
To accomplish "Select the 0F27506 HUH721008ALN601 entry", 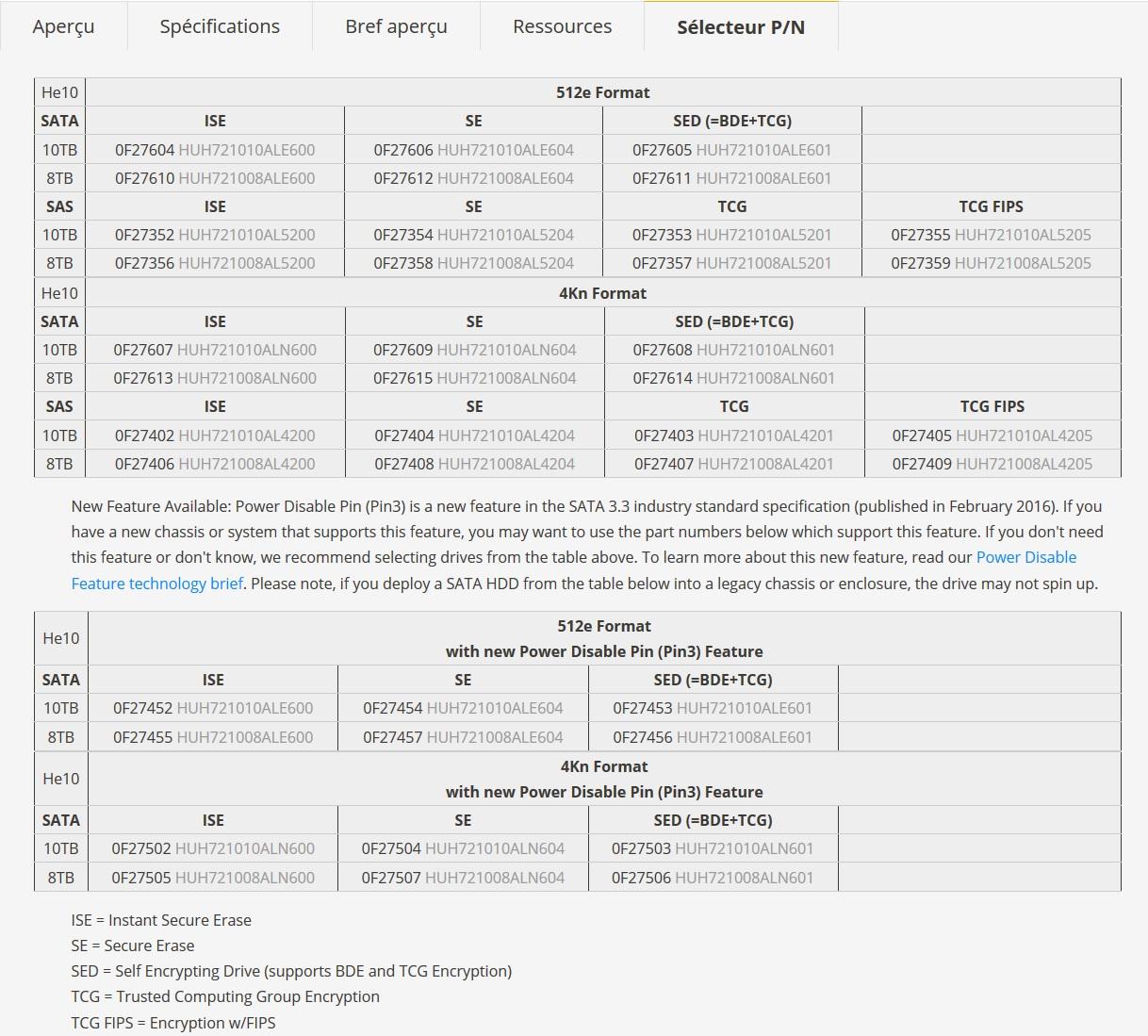I will point(713,878).
